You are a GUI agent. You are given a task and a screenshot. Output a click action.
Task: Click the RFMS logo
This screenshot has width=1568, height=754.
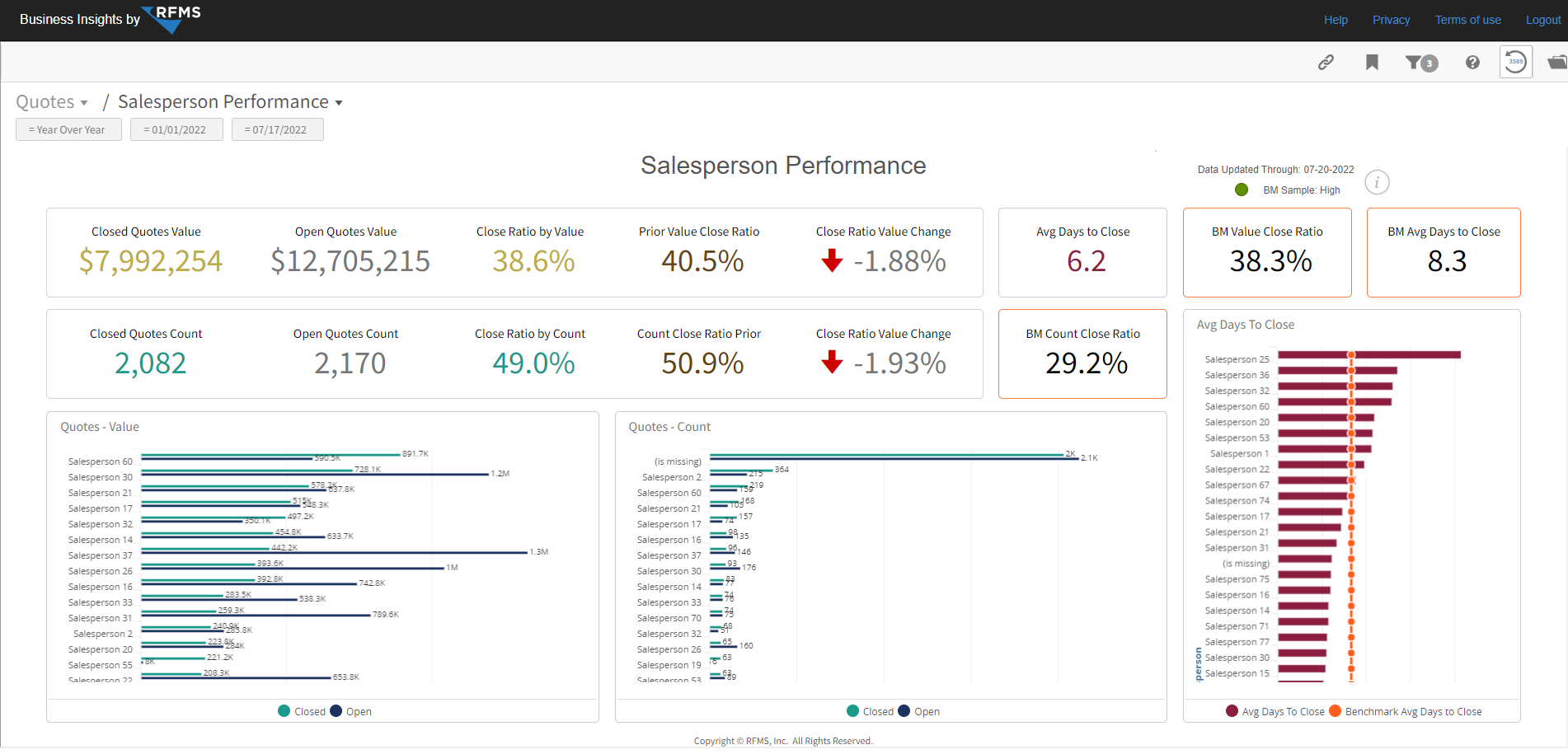(171, 19)
